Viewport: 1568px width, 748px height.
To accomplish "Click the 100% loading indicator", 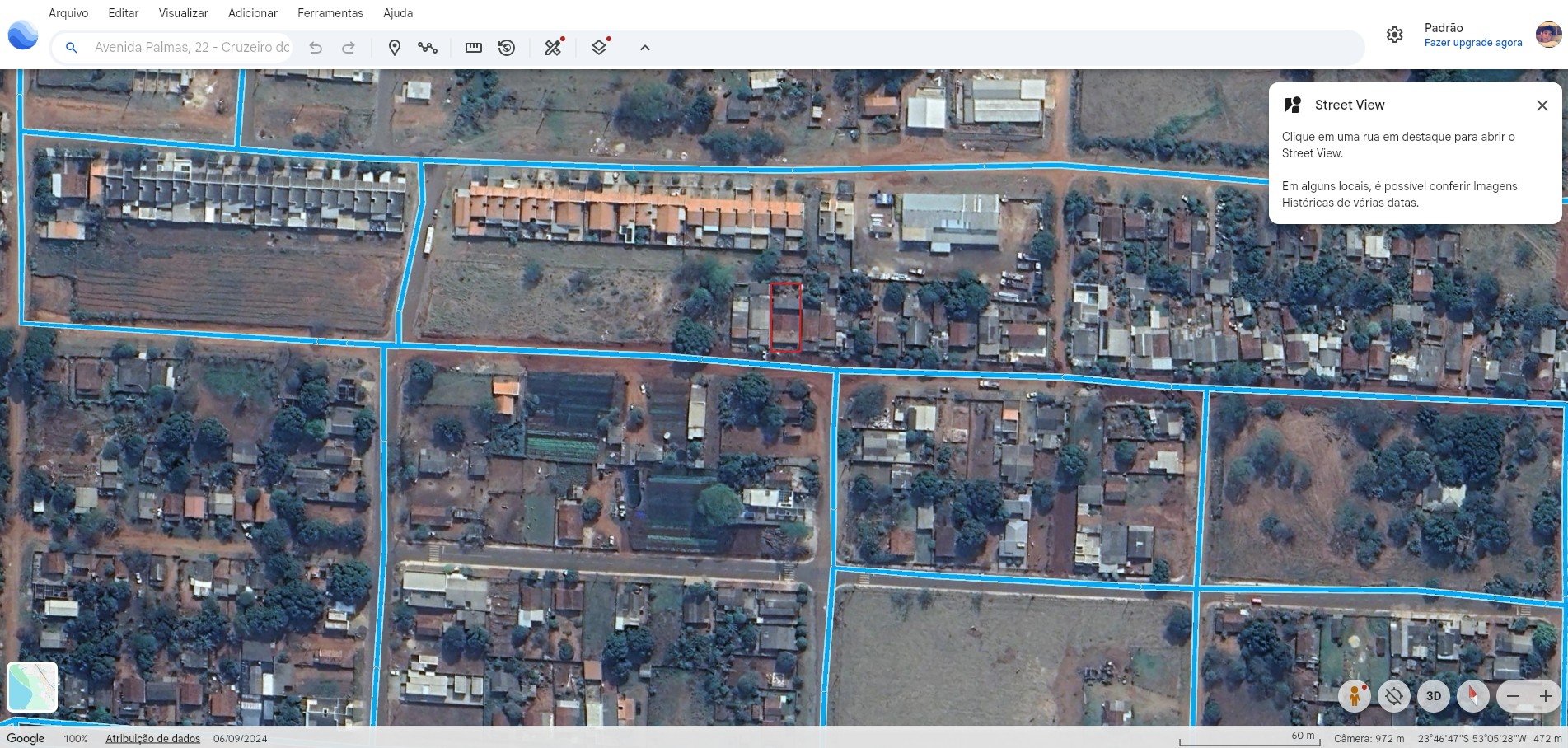I will coord(76,739).
